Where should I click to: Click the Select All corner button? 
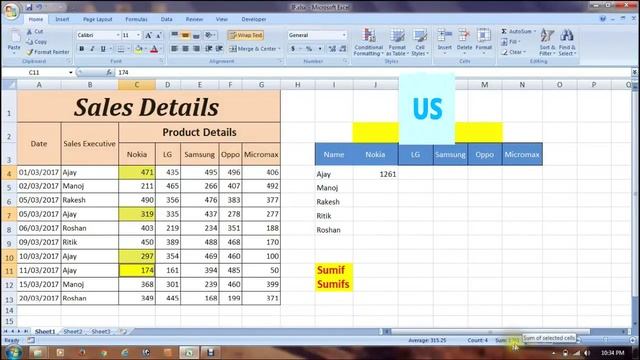[x=9, y=85]
